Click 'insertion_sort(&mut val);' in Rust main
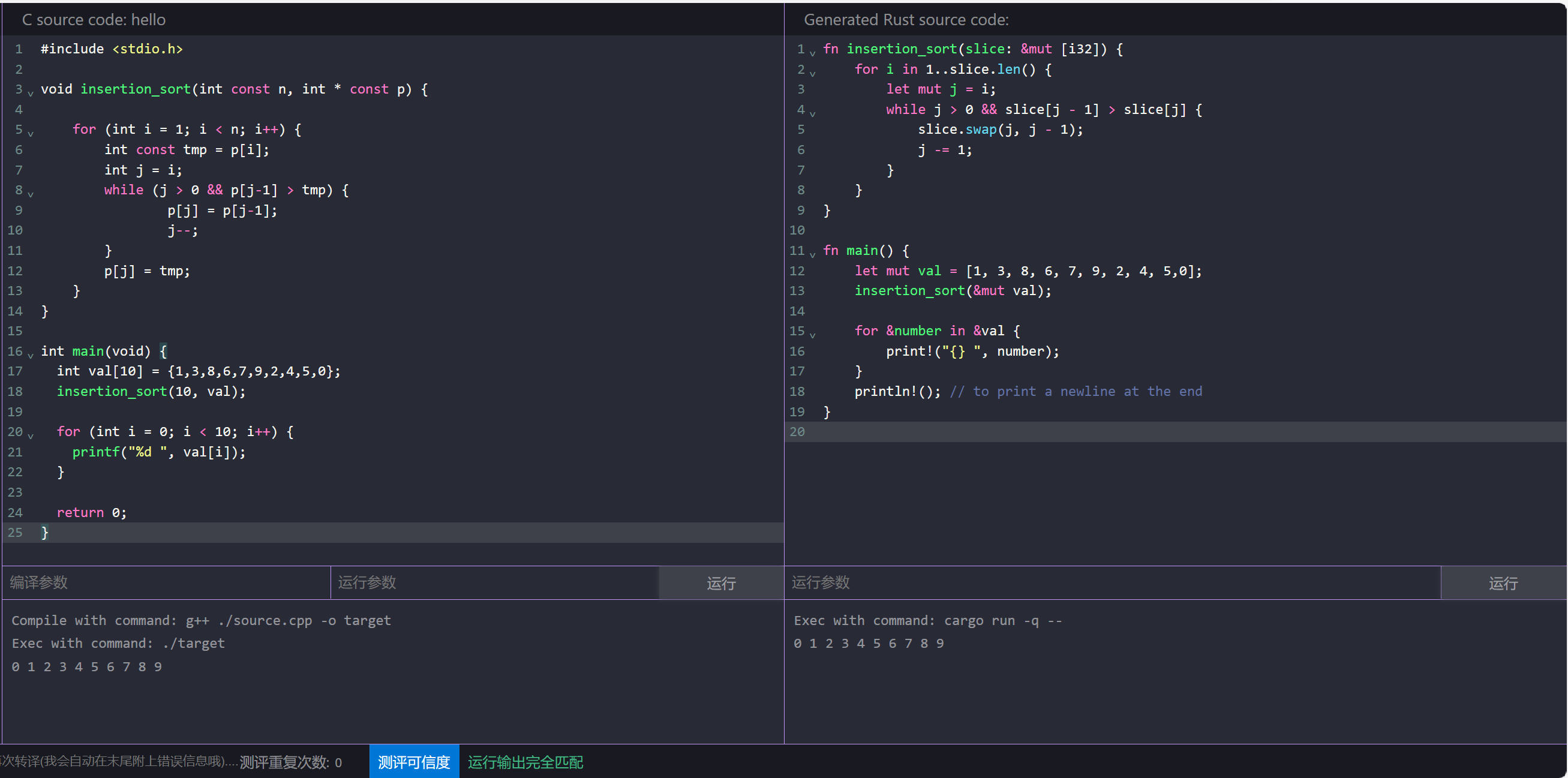1568x778 pixels. coord(953,291)
